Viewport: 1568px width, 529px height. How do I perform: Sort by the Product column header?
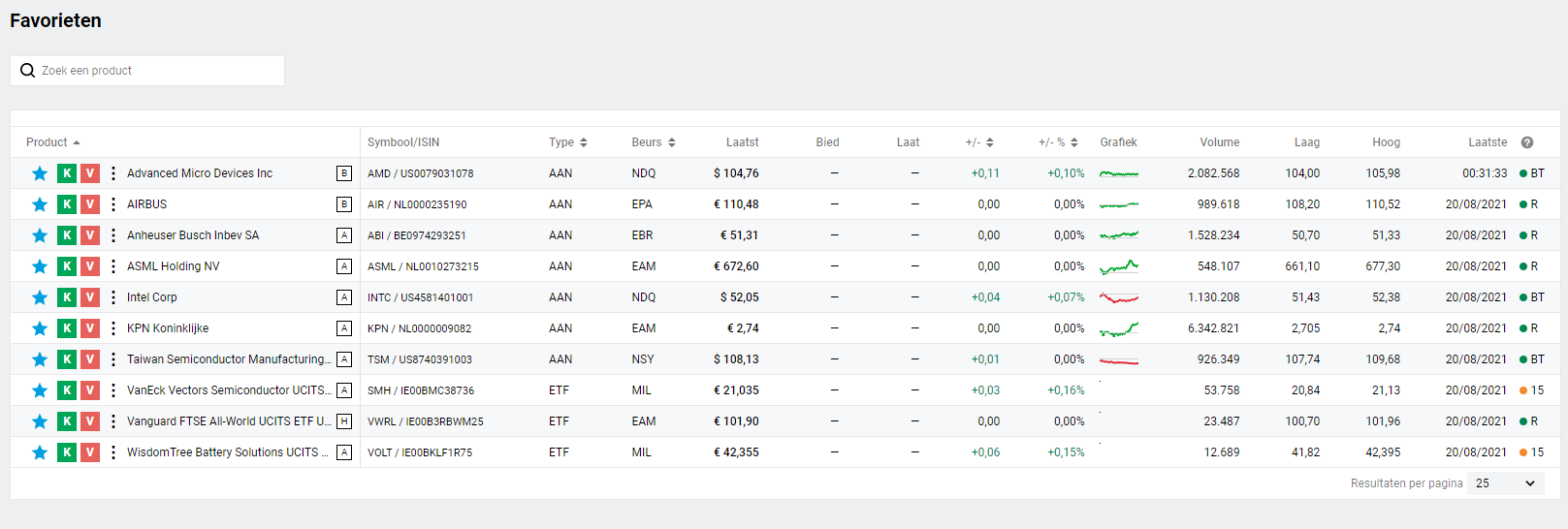pos(52,142)
